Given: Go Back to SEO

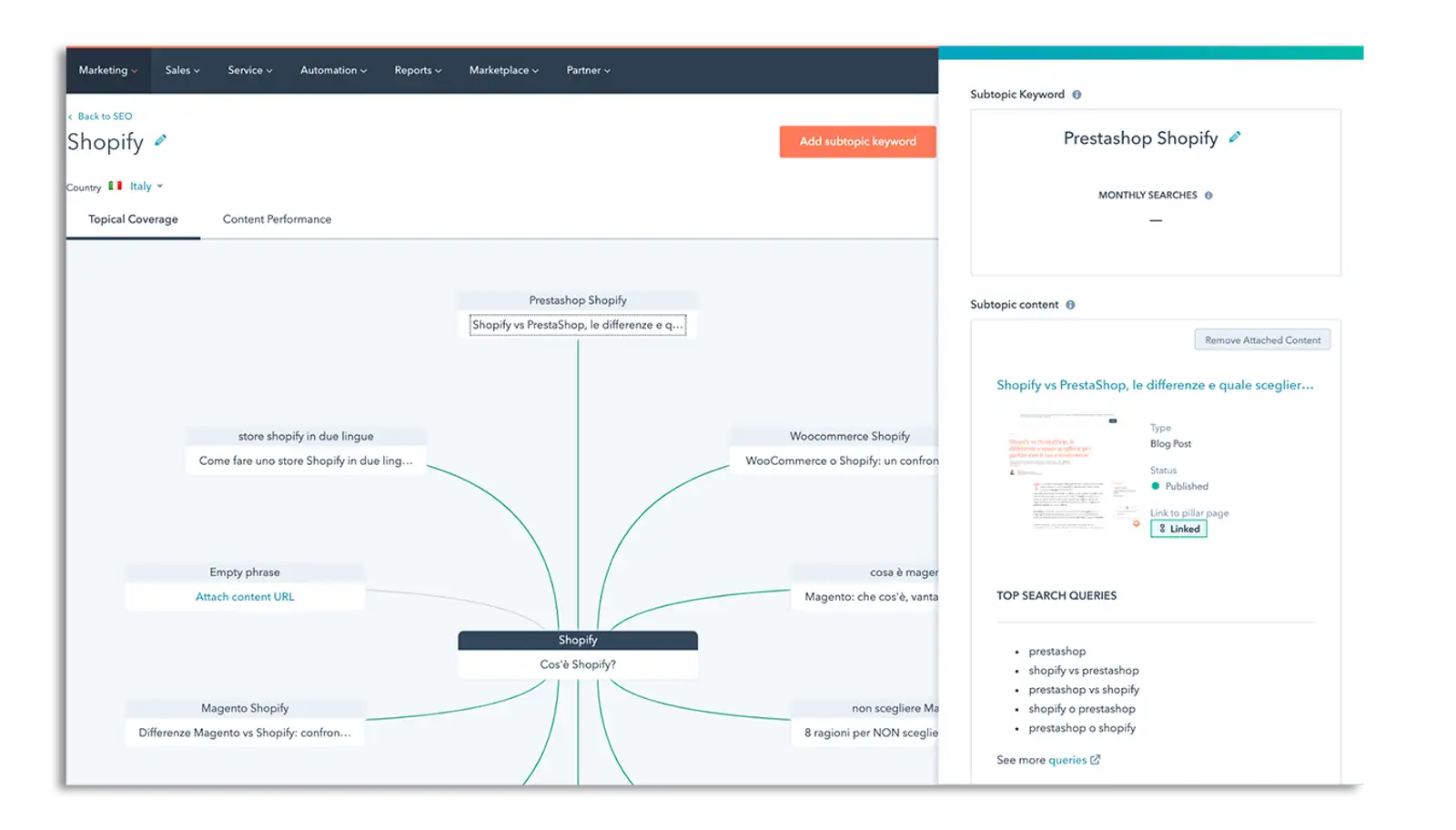Looking at the screenshot, I should [x=105, y=116].
